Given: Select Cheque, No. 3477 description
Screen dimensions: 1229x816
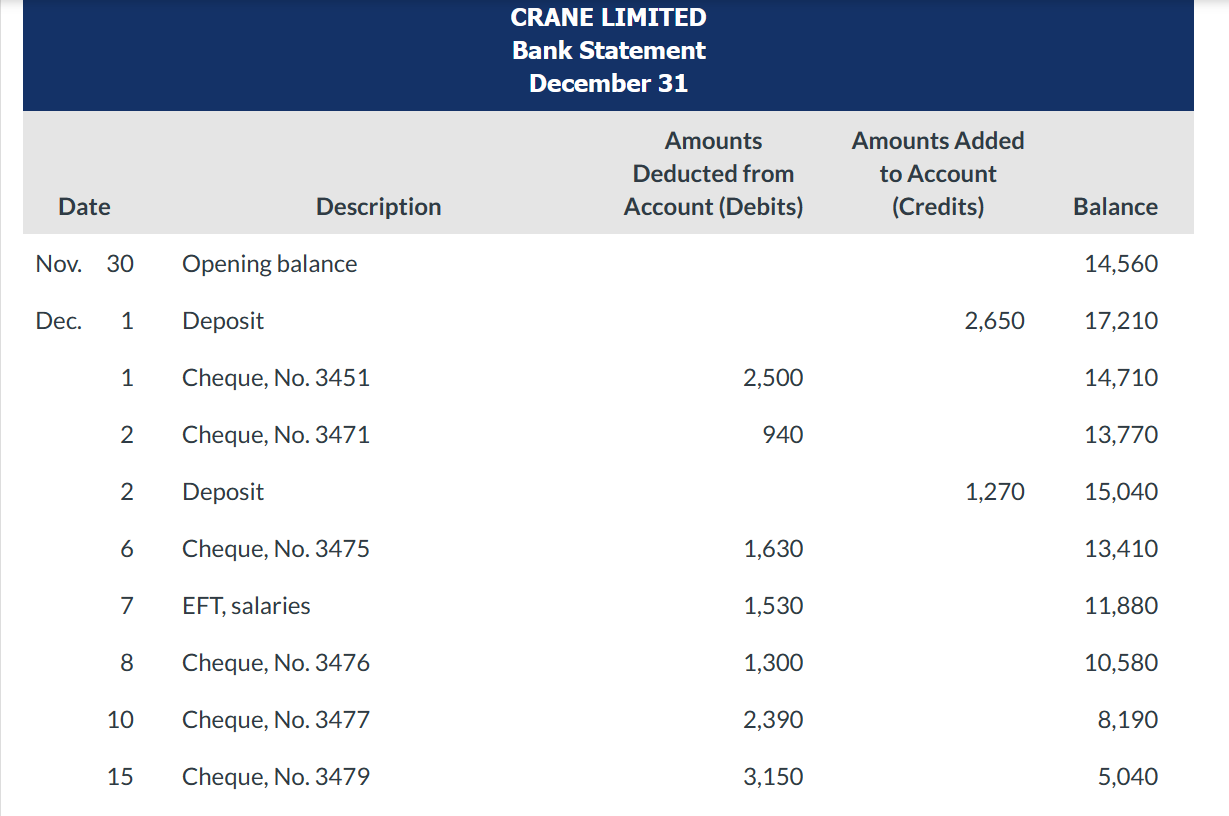Looking at the screenshot, I should (275, 720).
